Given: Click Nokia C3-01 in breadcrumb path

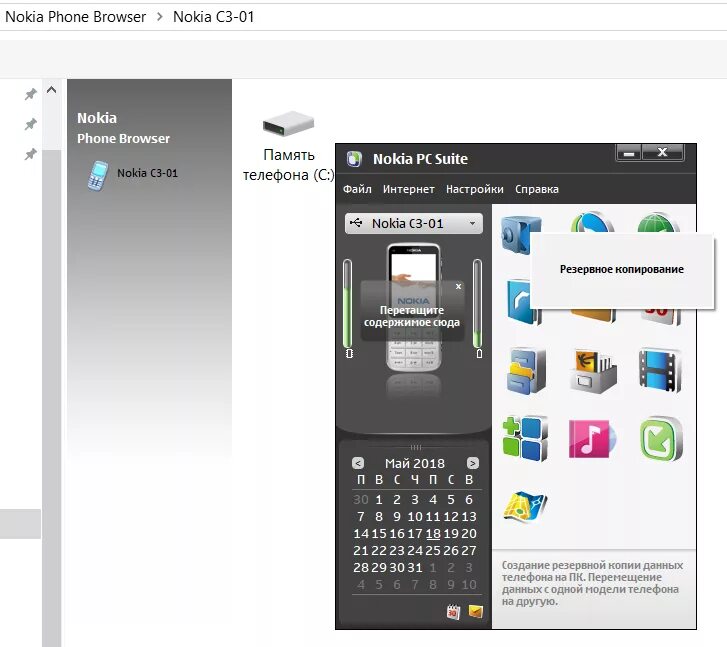Looking at the screenshot, I should [214, 17].
